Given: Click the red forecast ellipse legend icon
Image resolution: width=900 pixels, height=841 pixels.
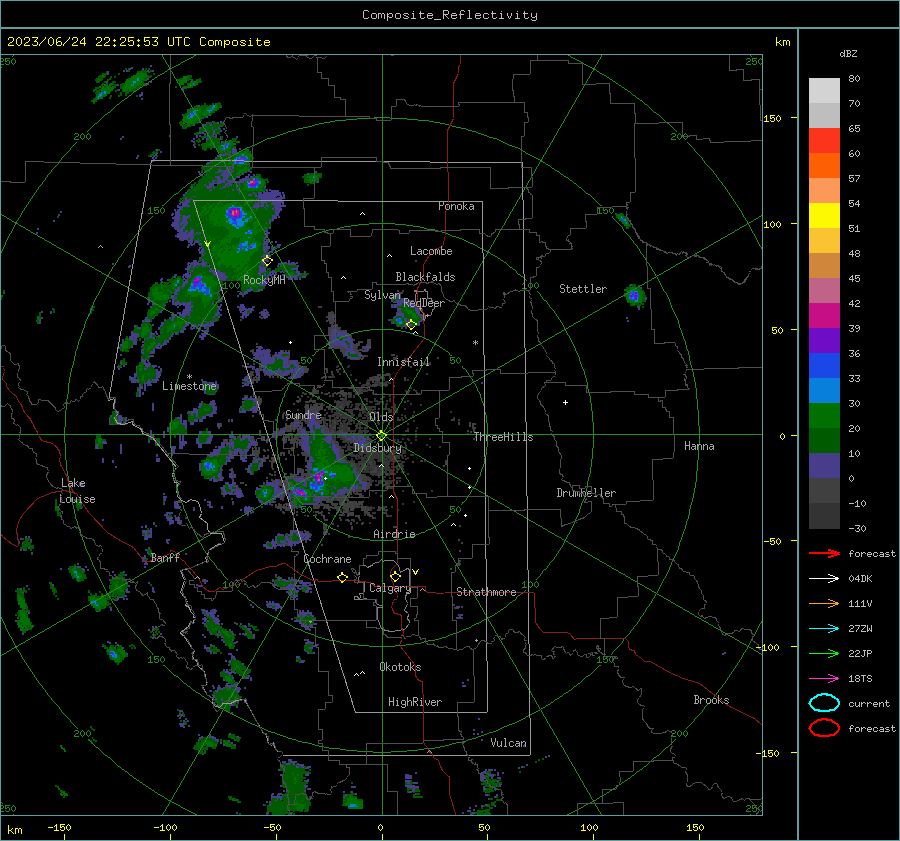Looking at the screenshot, I should 824,728.
